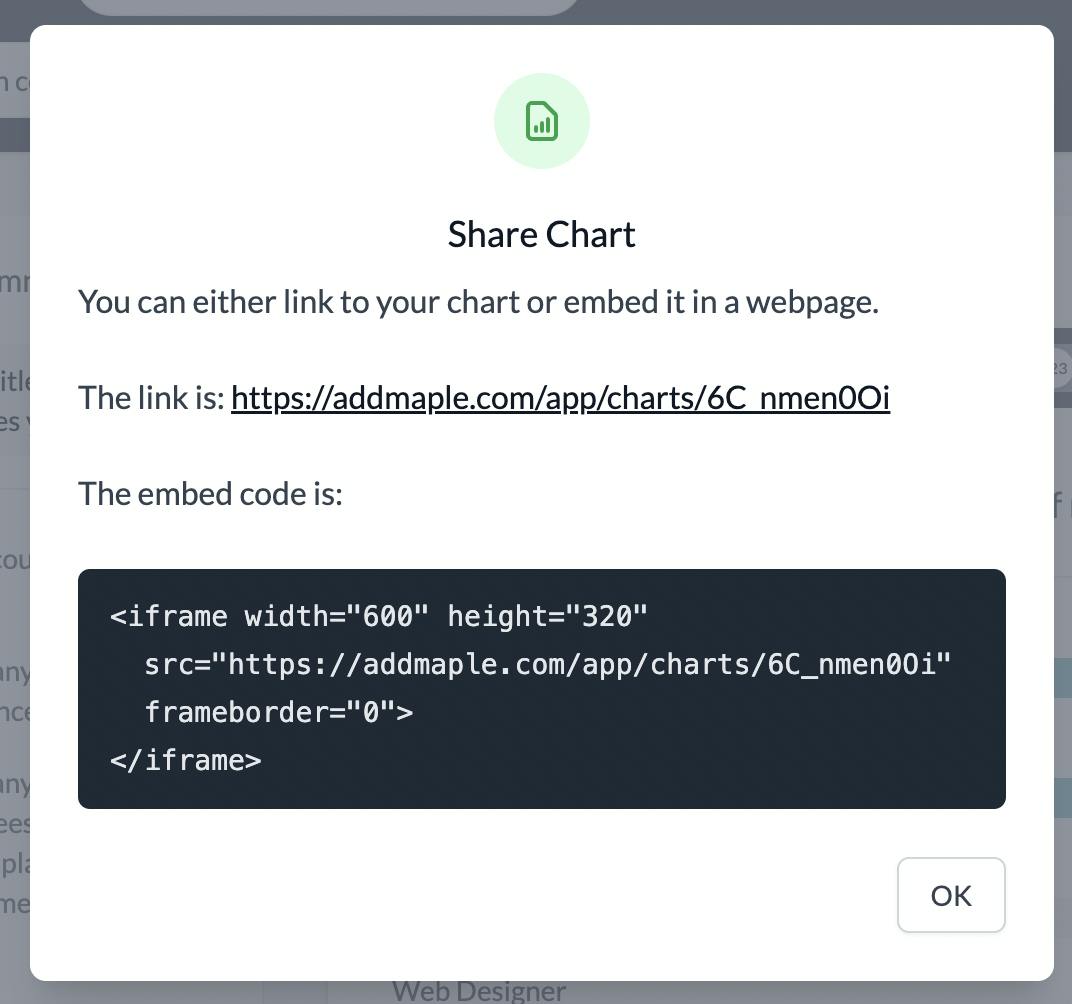Click the dimmed Web Designer text below dialog
The image size is (1072, 1004).
coord(479,992)
